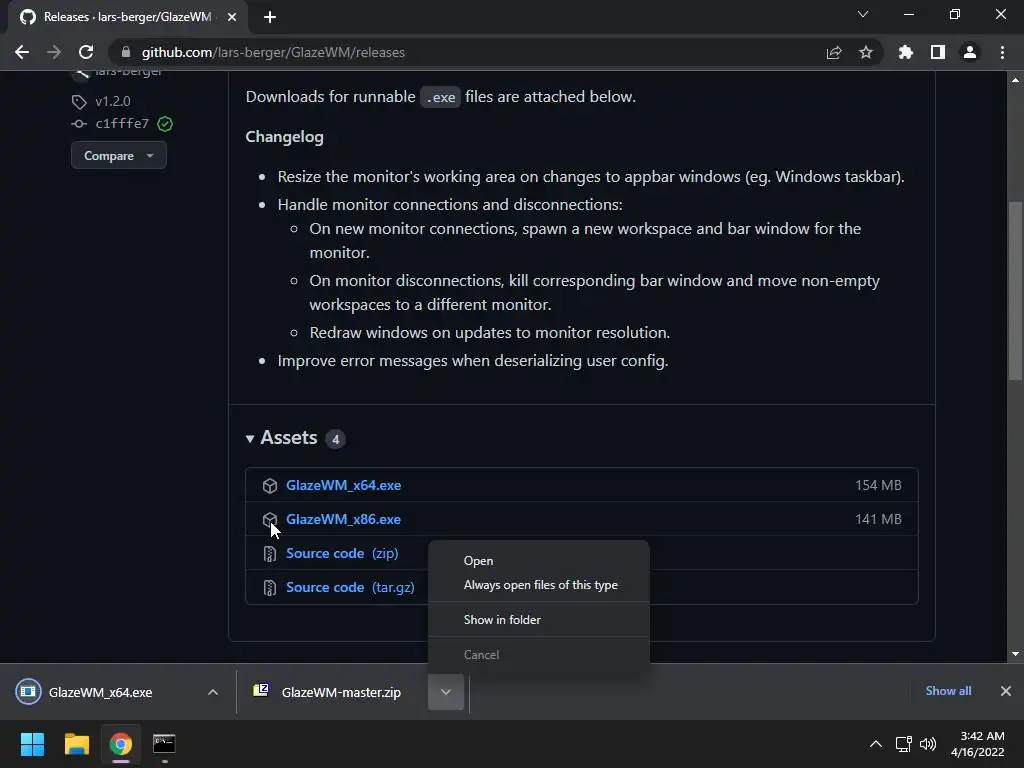Open File Explorer from the taskbar
The width and height of the screenshot is (1024, 768).
point(76,744)
